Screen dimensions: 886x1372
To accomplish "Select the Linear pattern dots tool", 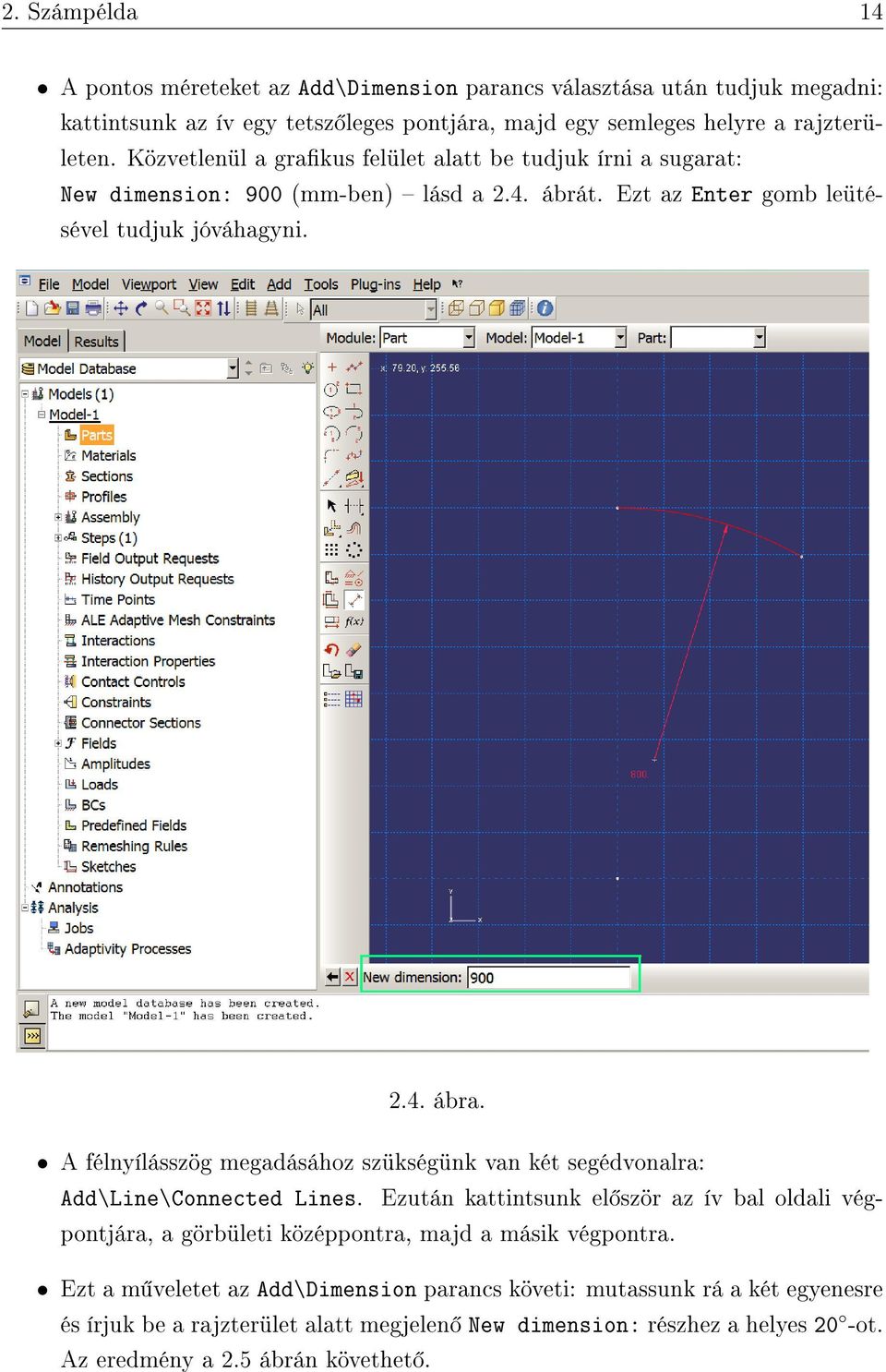I will [x=332, y=550].
